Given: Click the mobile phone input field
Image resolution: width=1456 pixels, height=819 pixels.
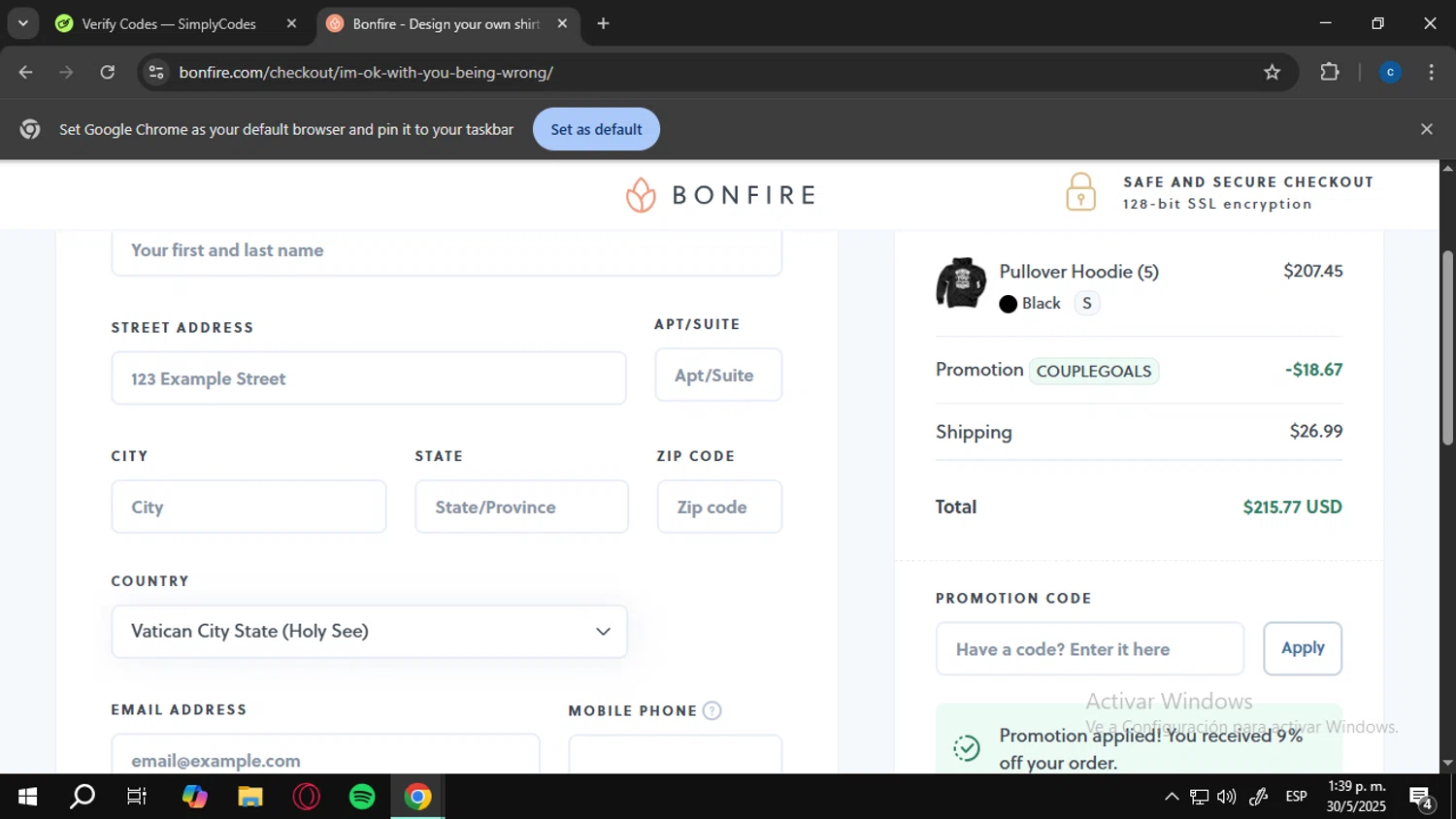Looking at the screenshot, I should 676,755.
